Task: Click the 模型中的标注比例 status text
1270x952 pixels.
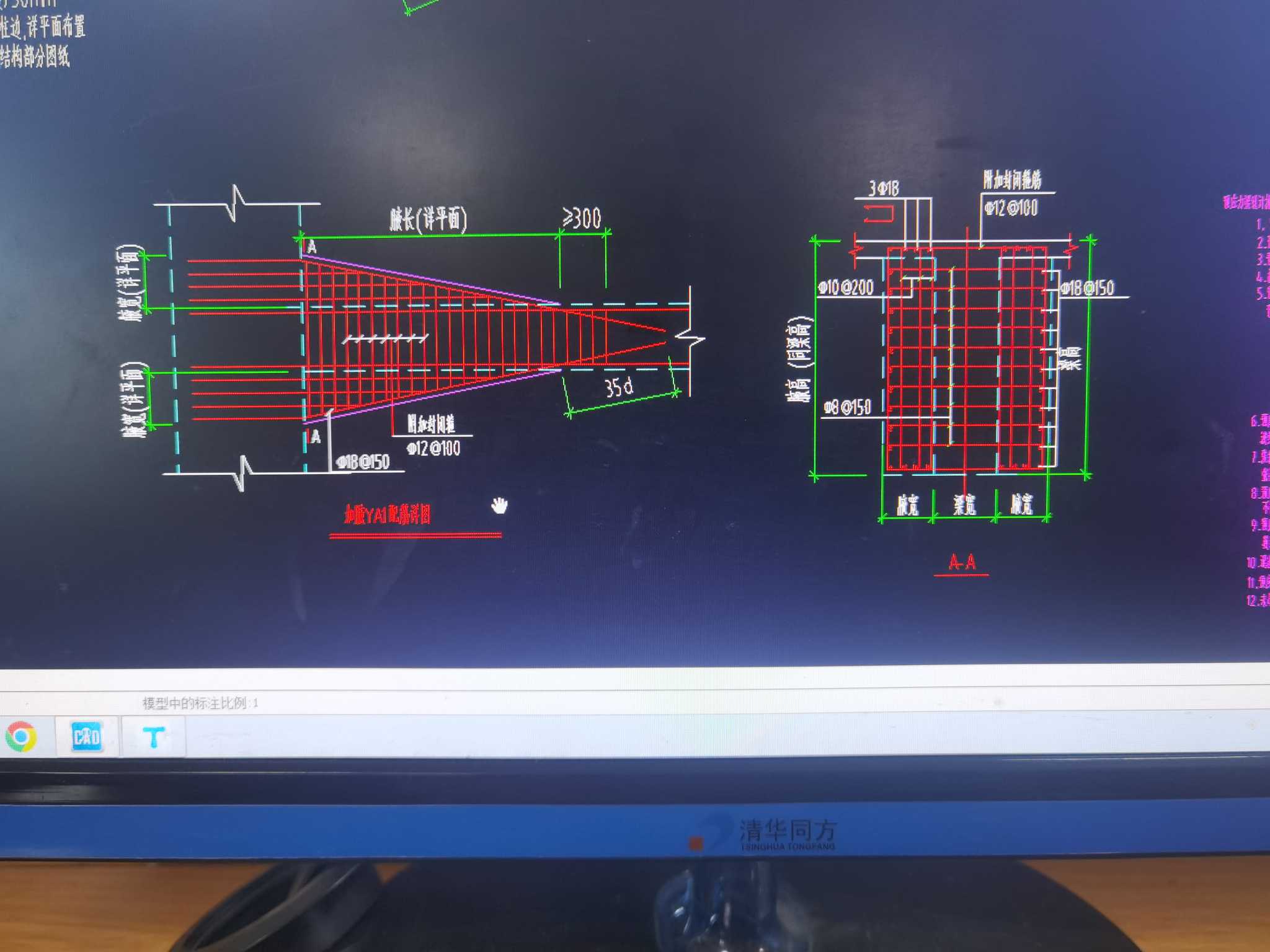Action: click(200, 703)
